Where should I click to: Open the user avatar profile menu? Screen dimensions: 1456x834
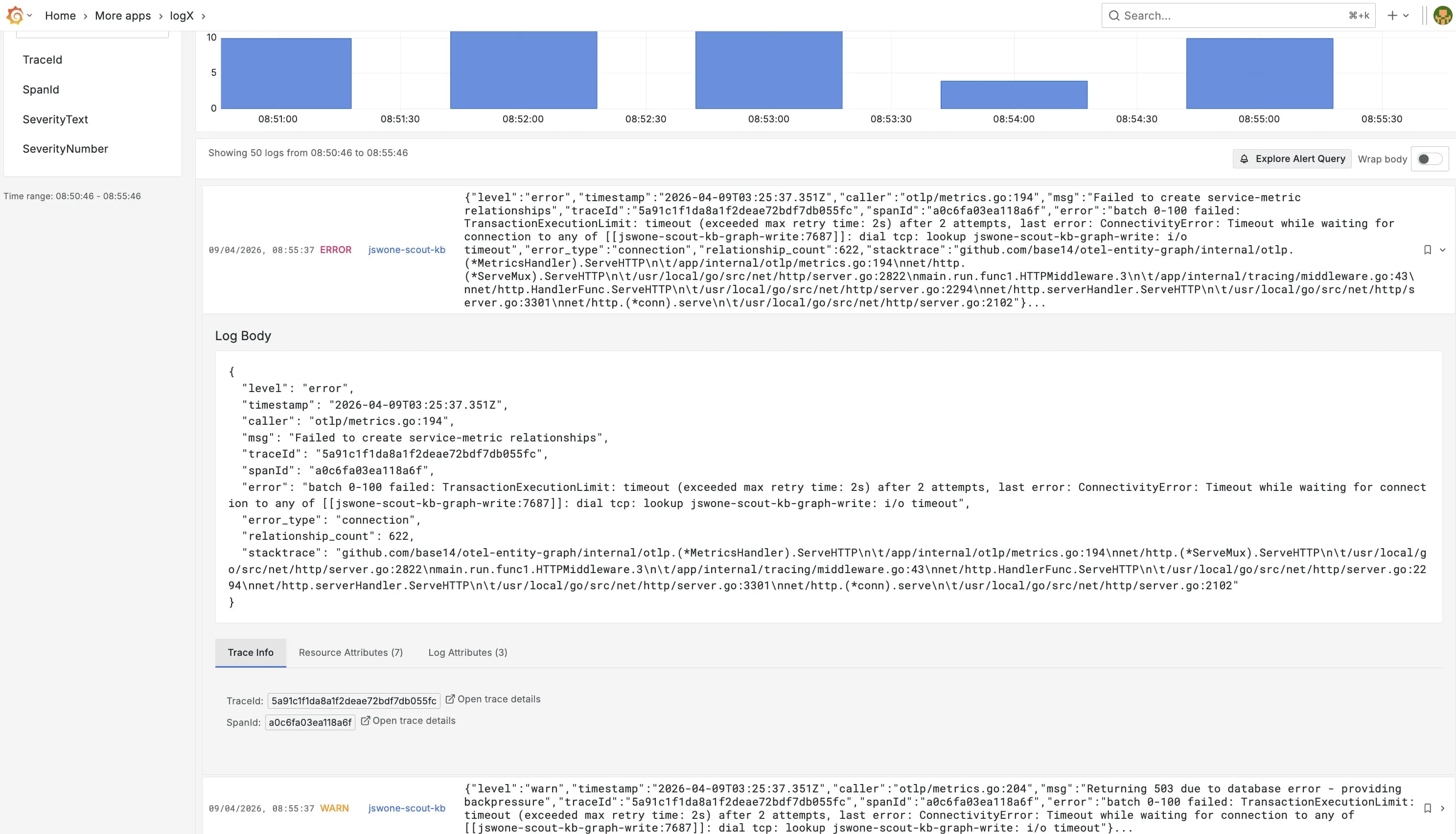click(x=1443, y=16)
